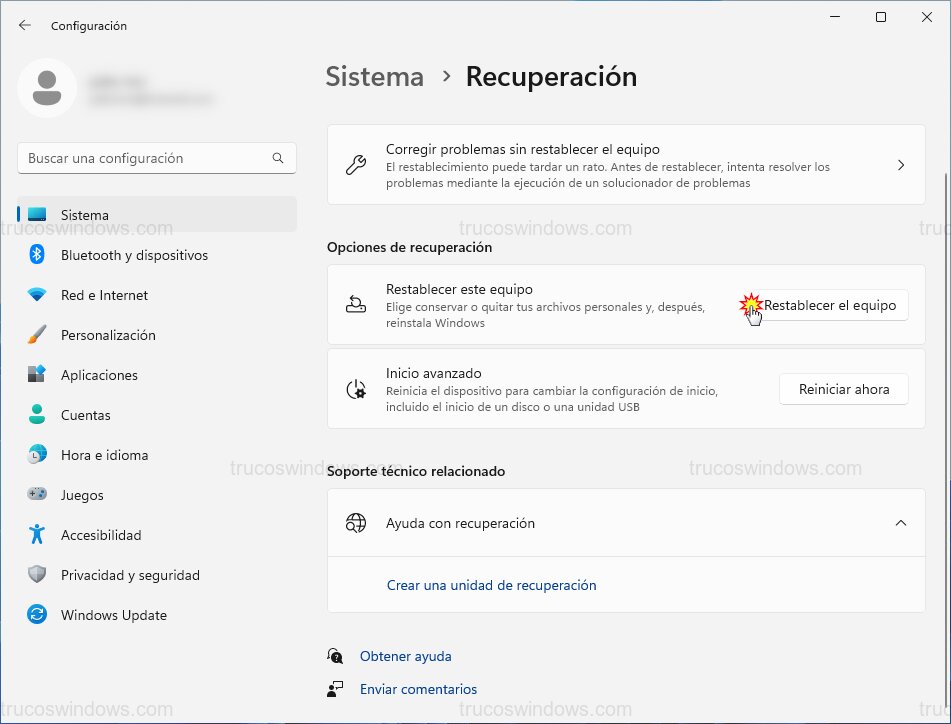The image size is (951, 724).
Task: Select the Privacidad y seguridad shield icon
Action: 38,575
